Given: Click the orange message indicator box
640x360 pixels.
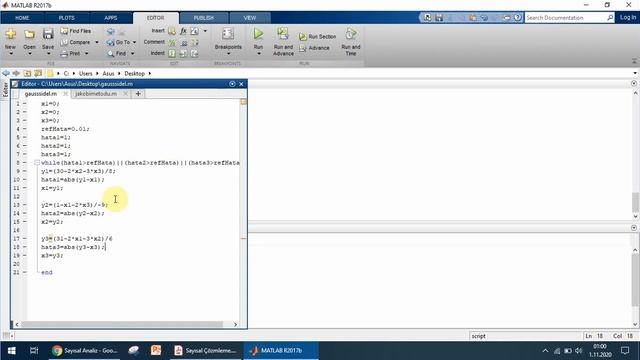Looking at the screenshot, I should click(x=243, y=102).
